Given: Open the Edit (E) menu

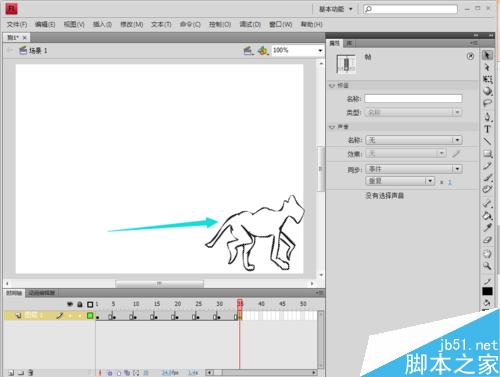Looking at the screenshot, I should pyautogui.click(x=45, y=24).
